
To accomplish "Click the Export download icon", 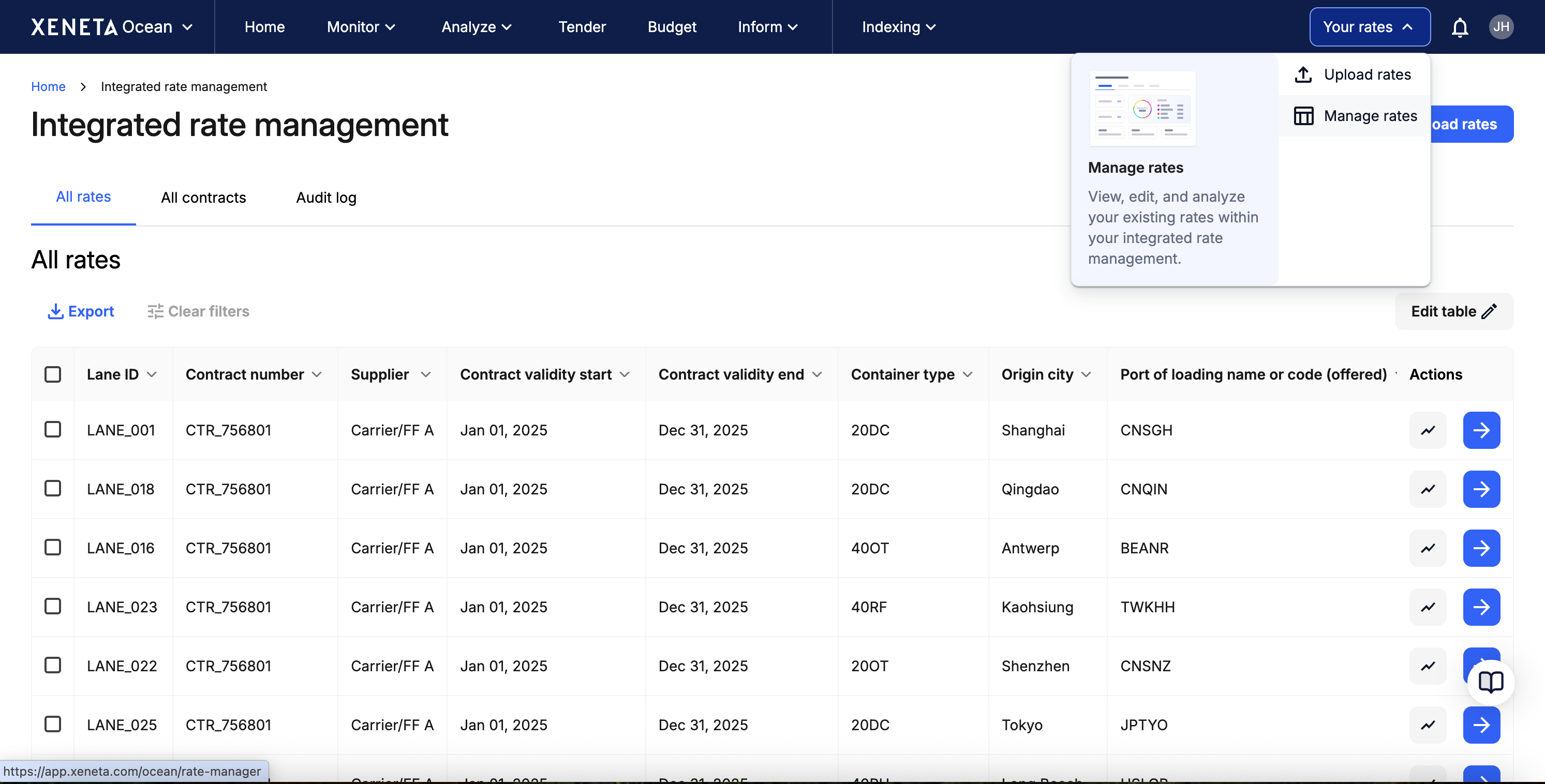I will coord(56,311).
